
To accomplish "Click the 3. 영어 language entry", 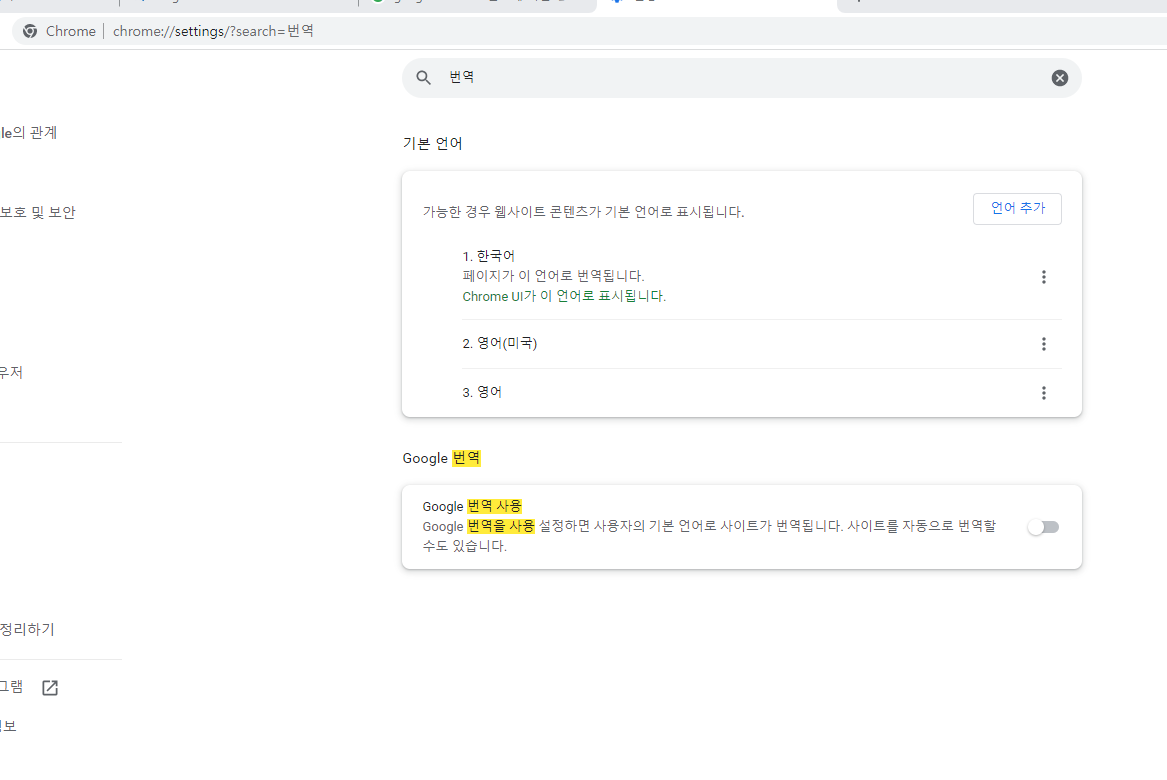I will 482,392.
